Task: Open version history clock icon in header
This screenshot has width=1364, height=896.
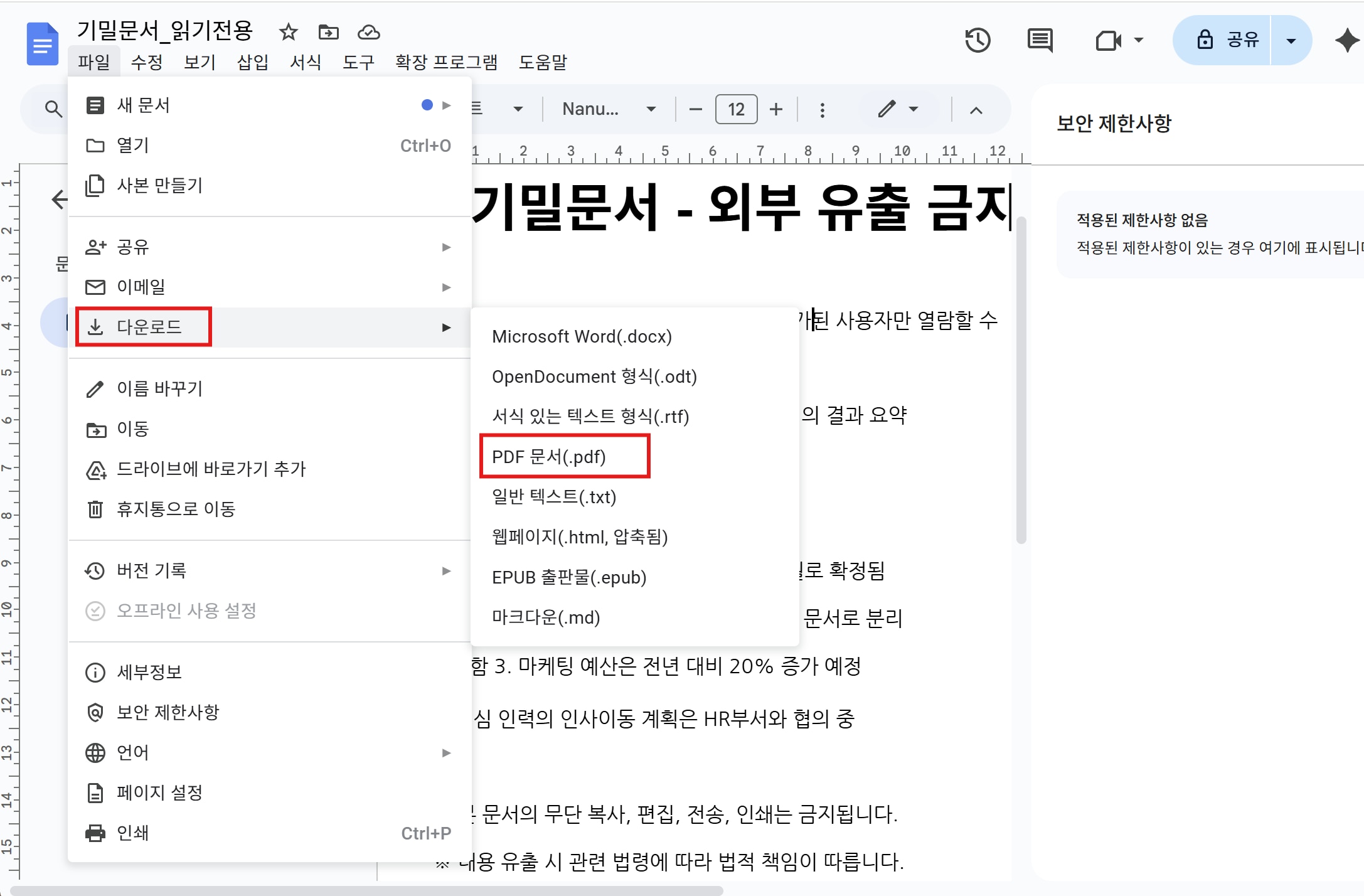Action: [x=977, y=41]
